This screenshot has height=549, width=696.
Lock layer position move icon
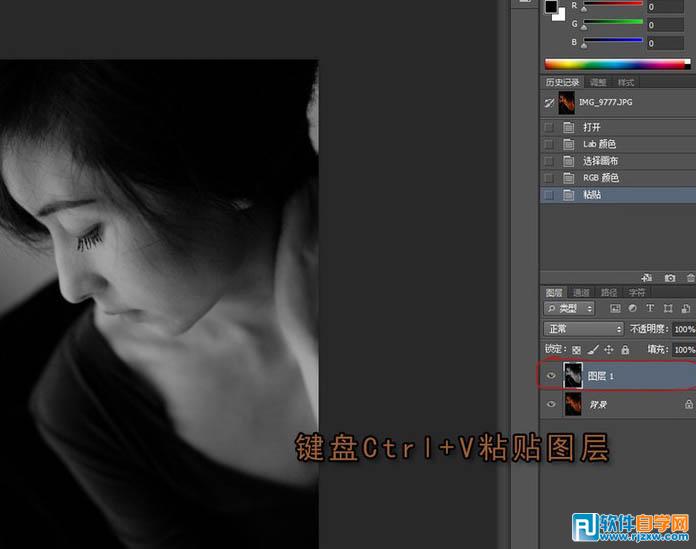[609, 350]
